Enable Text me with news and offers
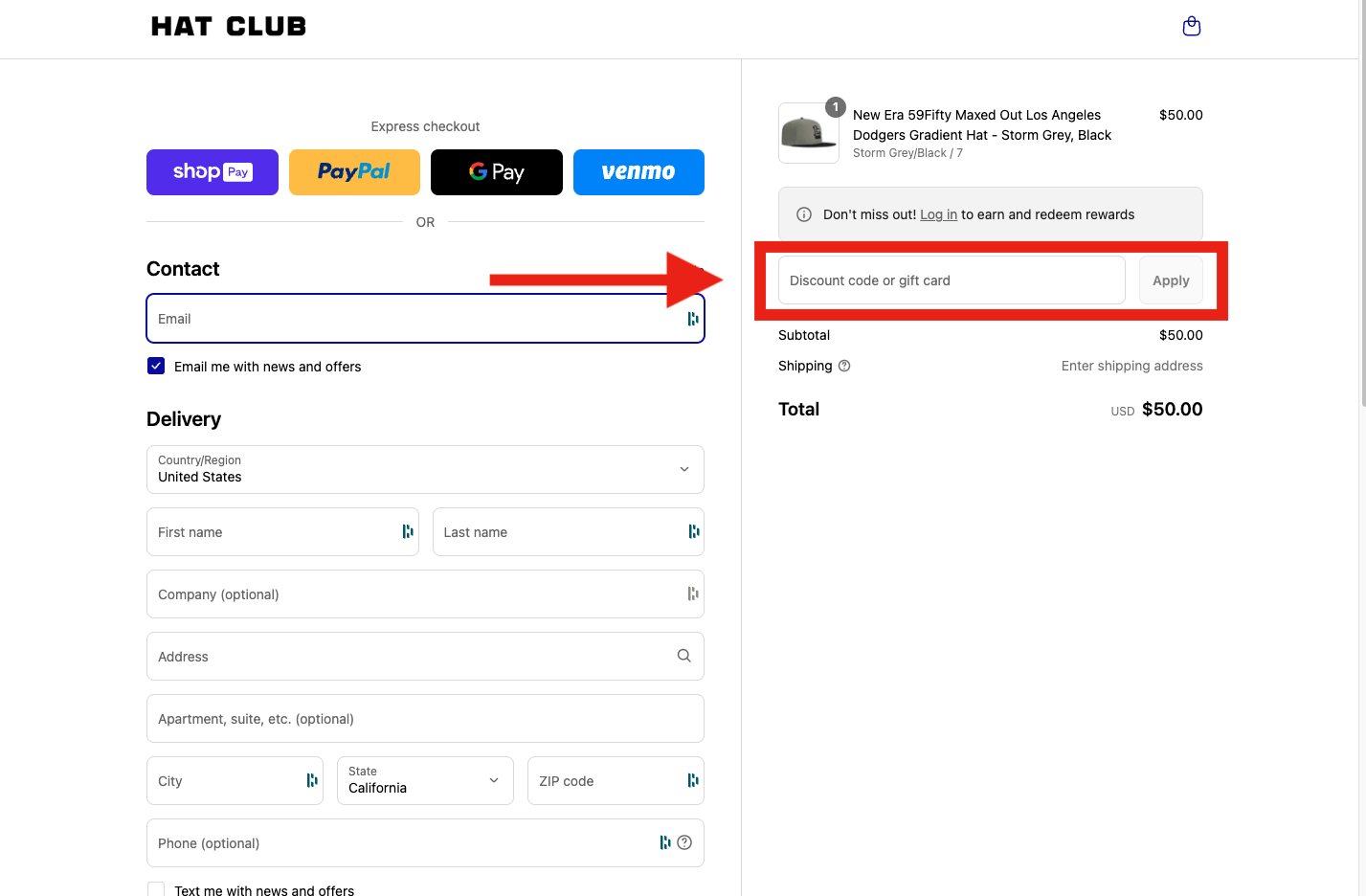 click(156, 889)
